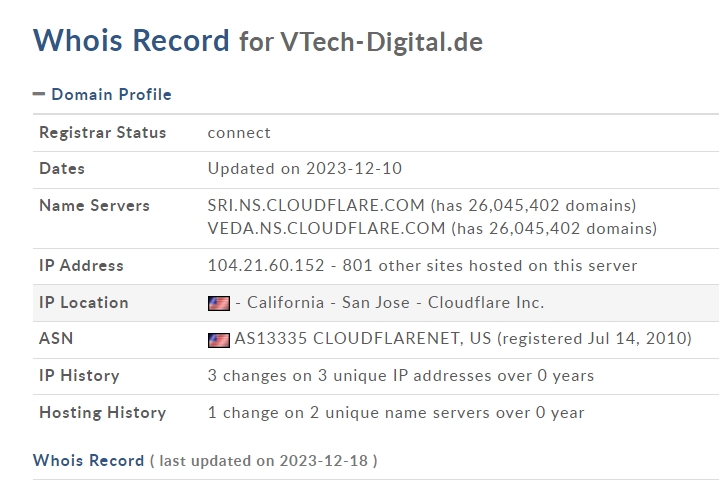Screen dimensions: 719x480
Task: Open VEDA.NS.CLOUDFLARE.COM name server
Action: 326,228
